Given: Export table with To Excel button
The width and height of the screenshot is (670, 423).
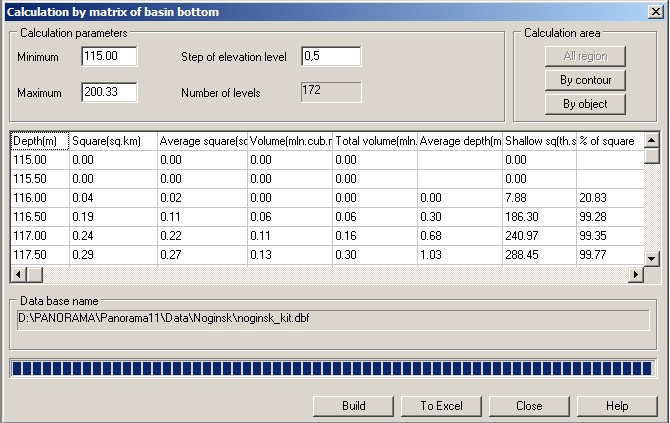Looking at the screenshot, I should pos(440,406).
